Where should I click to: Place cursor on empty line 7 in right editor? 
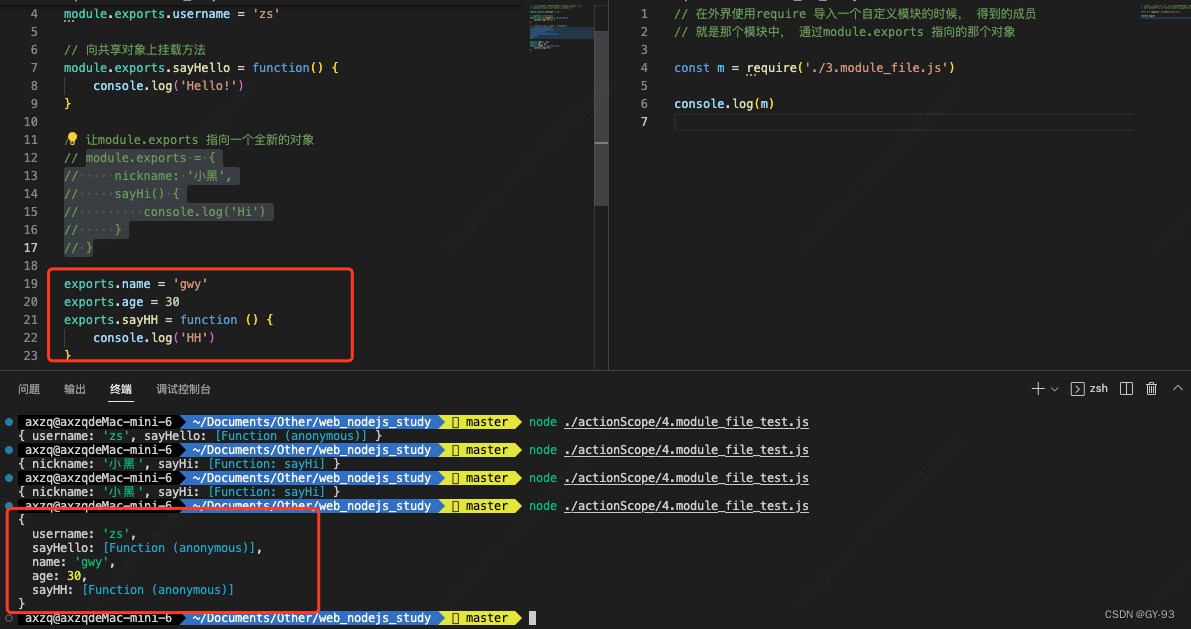pyautogui.click(x=903, y=122)
